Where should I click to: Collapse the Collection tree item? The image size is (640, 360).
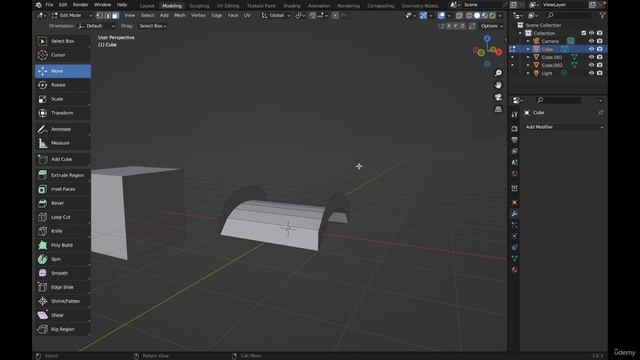(520, 33)
